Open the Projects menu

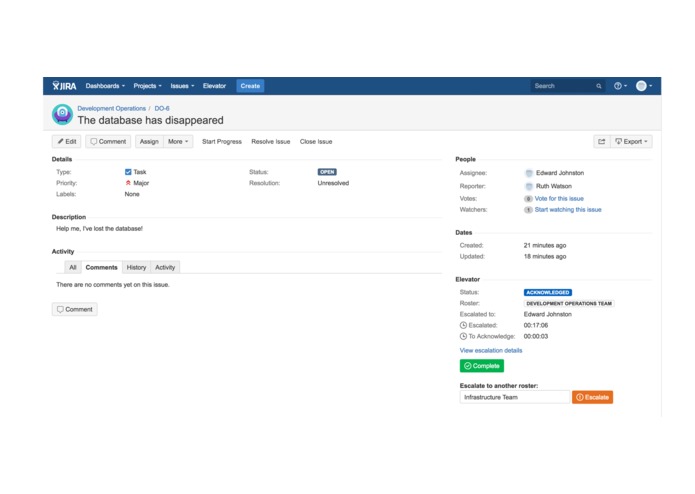coord(147,86)
